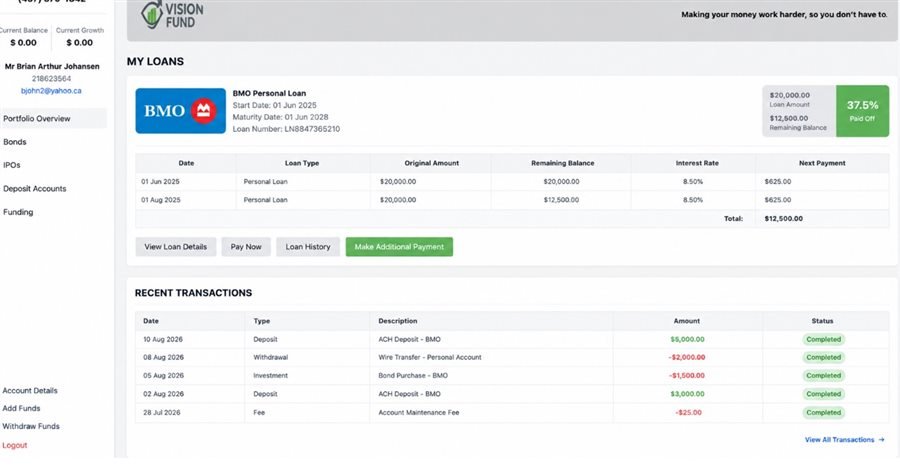Open View All Transactions link
Viewport: 900px width, 474px height.
click(844, 440)
